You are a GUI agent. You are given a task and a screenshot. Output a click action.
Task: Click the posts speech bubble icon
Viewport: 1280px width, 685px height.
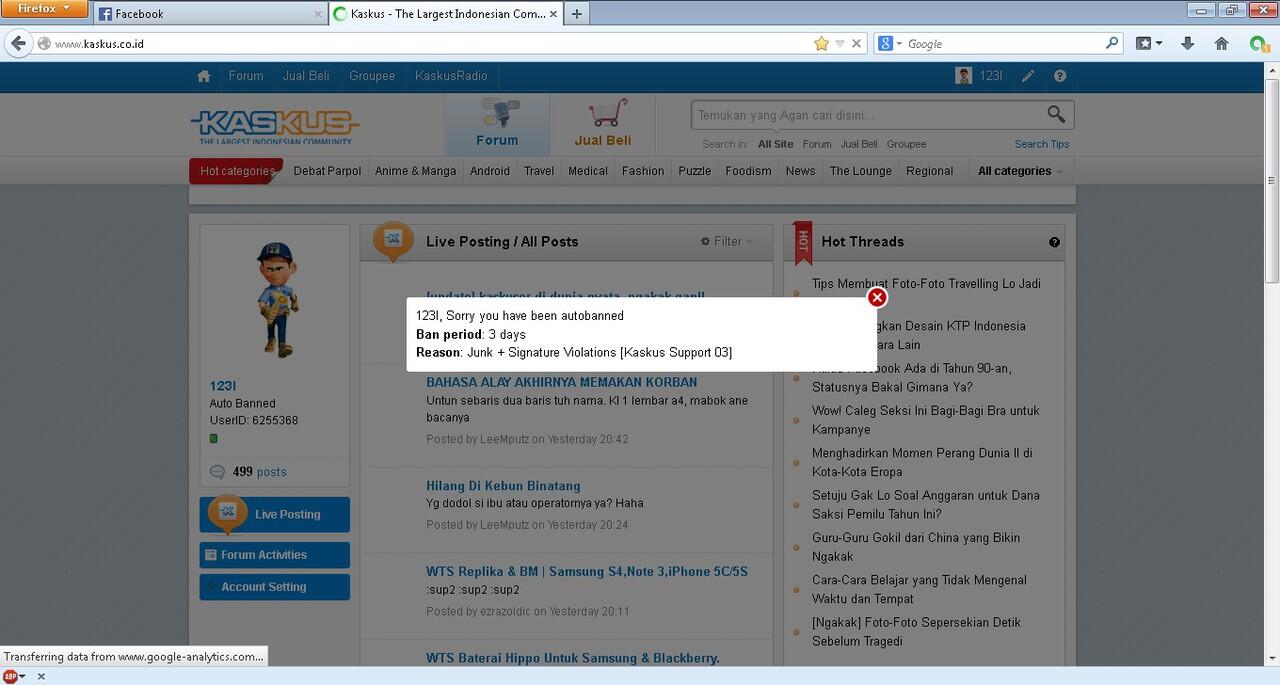pyautogui.click(x=217, y=472)
